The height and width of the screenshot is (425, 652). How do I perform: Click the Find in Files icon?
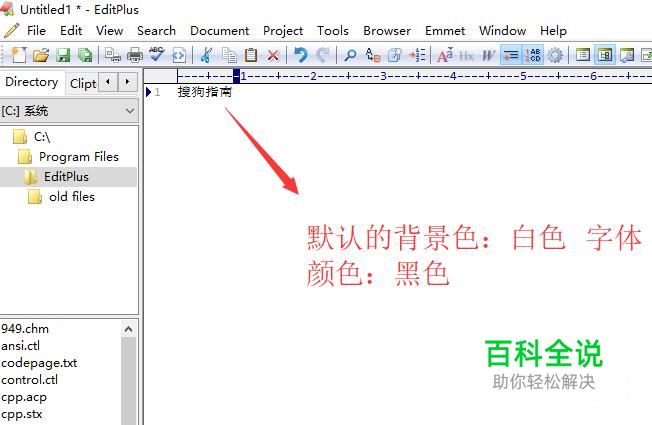point(395,55)
